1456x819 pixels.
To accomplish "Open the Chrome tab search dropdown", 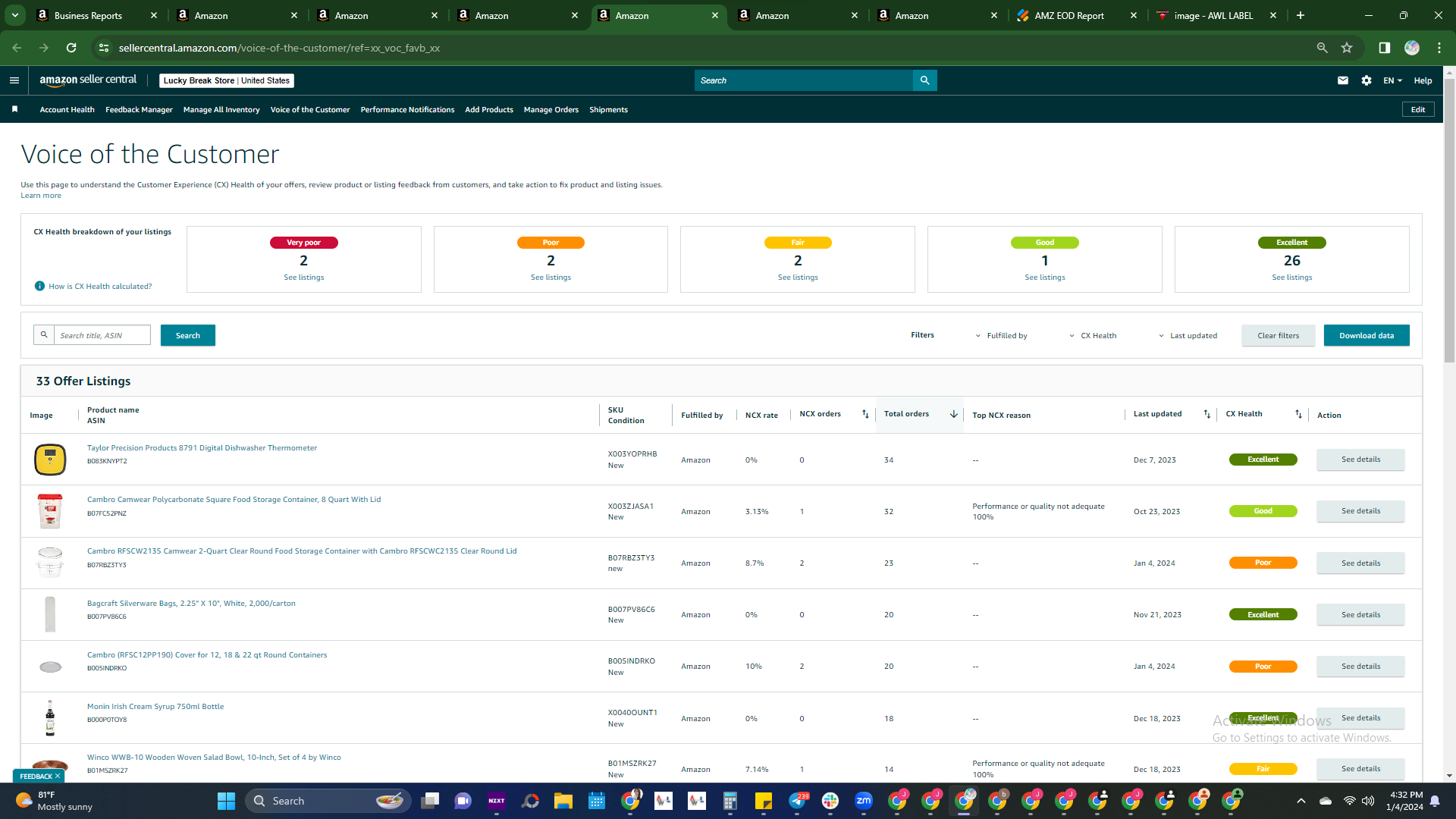I will 15,15.
